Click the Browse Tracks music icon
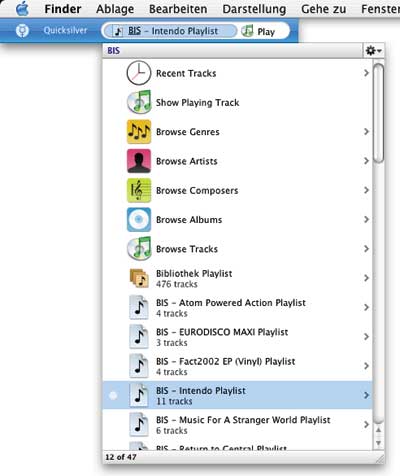Image resolution: width=400 pixels, height=476 pixels. (x=139, y=249)
